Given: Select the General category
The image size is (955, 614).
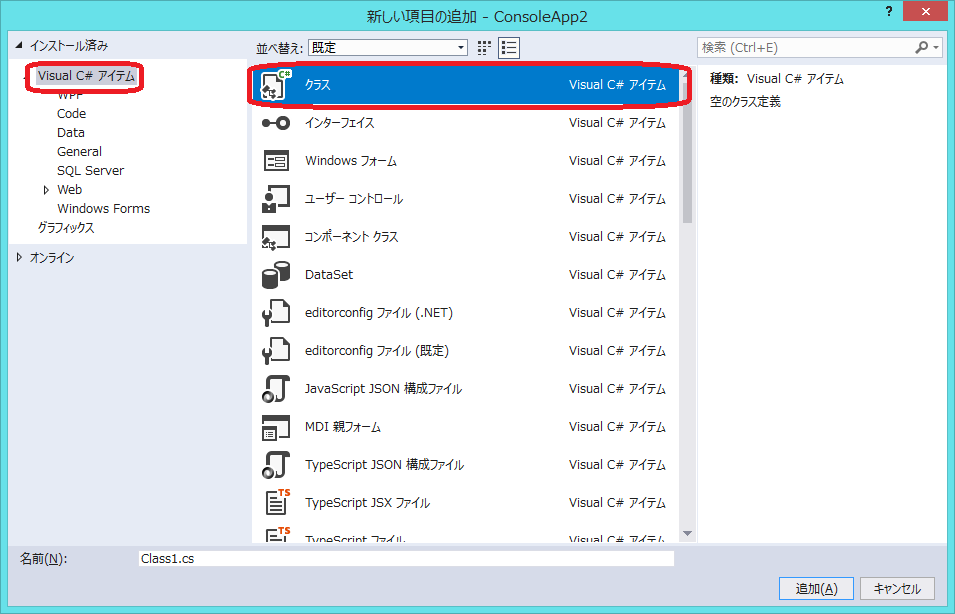Looking at the screenshot, I should tap(79, 152).
